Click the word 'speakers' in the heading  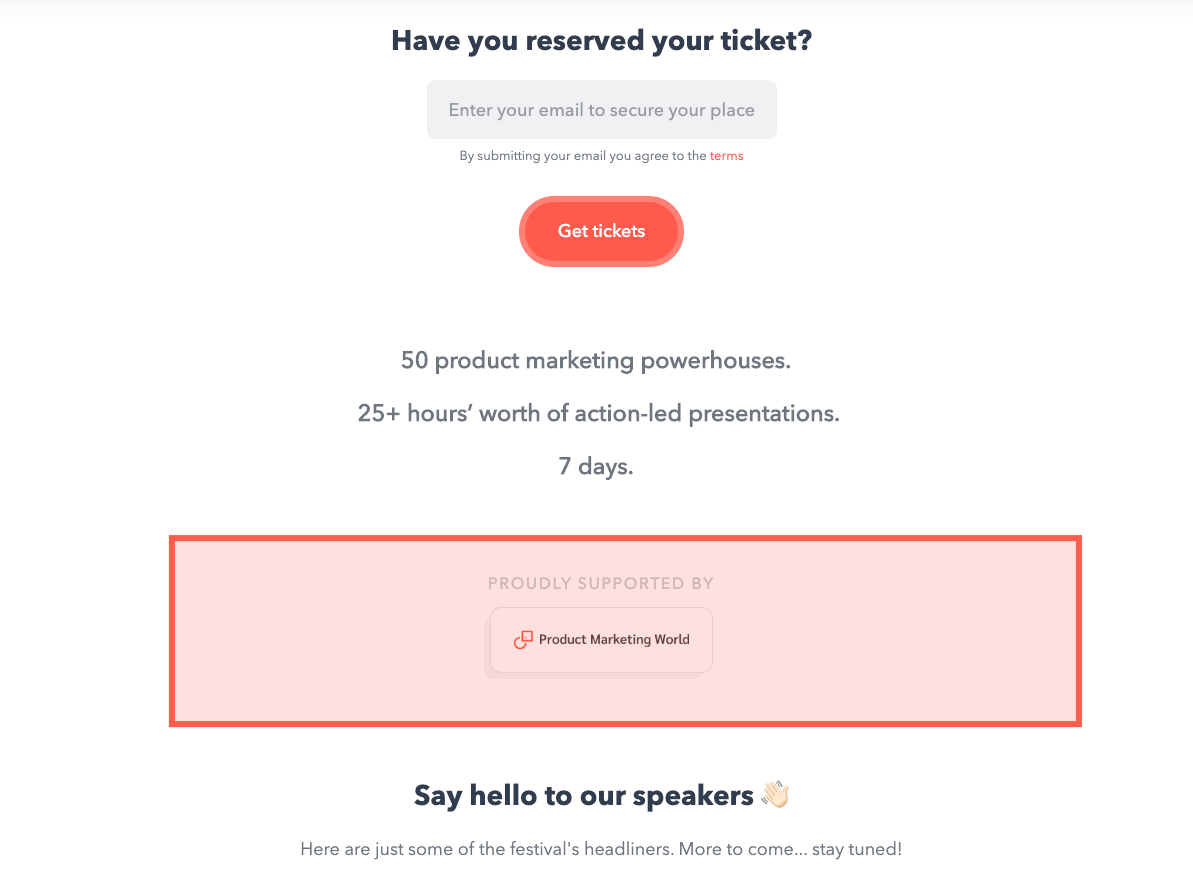pyautogui.click(x=693, y=796)
